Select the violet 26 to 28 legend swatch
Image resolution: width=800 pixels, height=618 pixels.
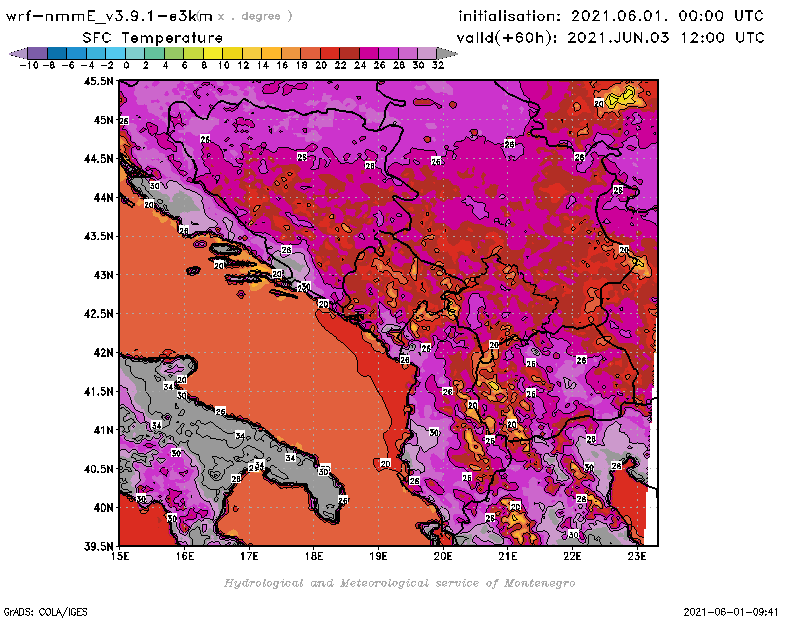(x=388, y=53)
